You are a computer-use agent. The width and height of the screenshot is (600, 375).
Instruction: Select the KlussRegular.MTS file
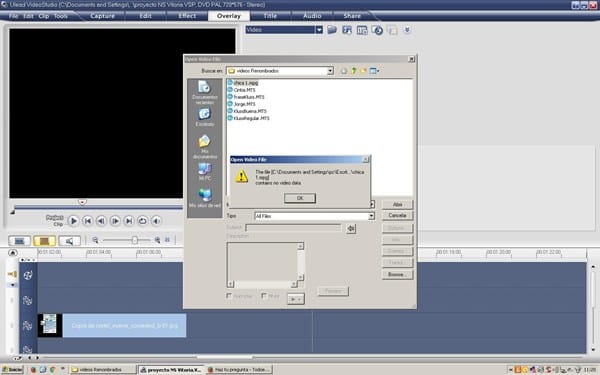point(249,118)
